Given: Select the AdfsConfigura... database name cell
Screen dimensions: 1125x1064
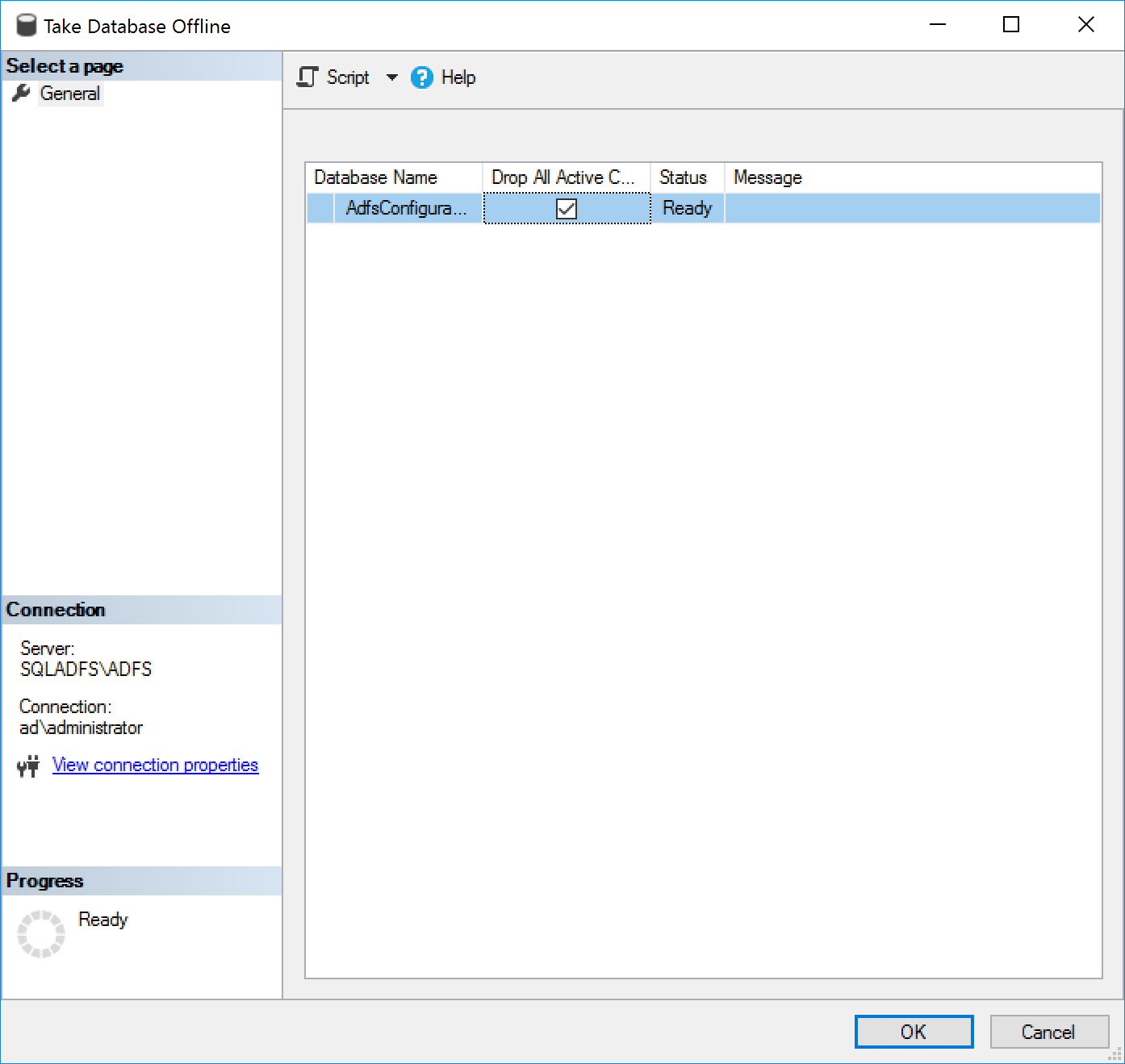Looking at the screenshot, I should (408, 208).
